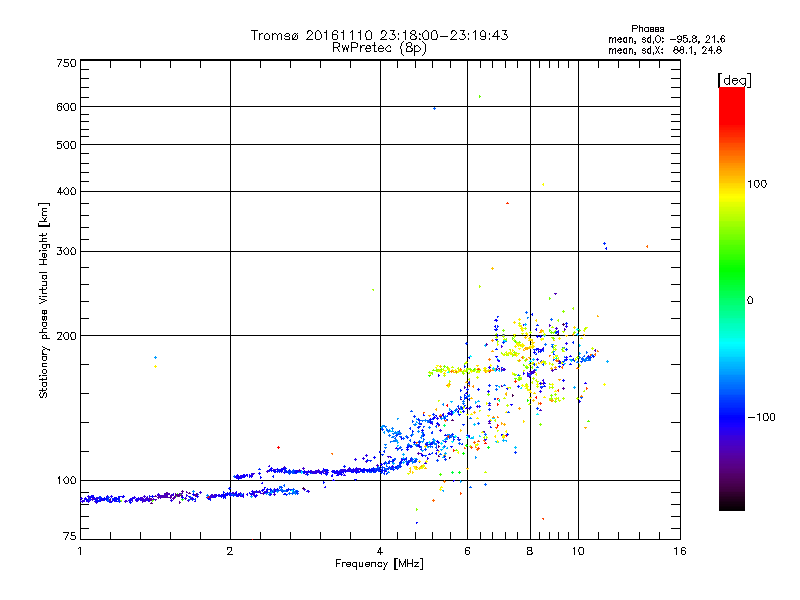This screenshot has width=800, height=600.
Task: Click the subtitle 'RwPretec (8p)'
Action: coord(379,48)
